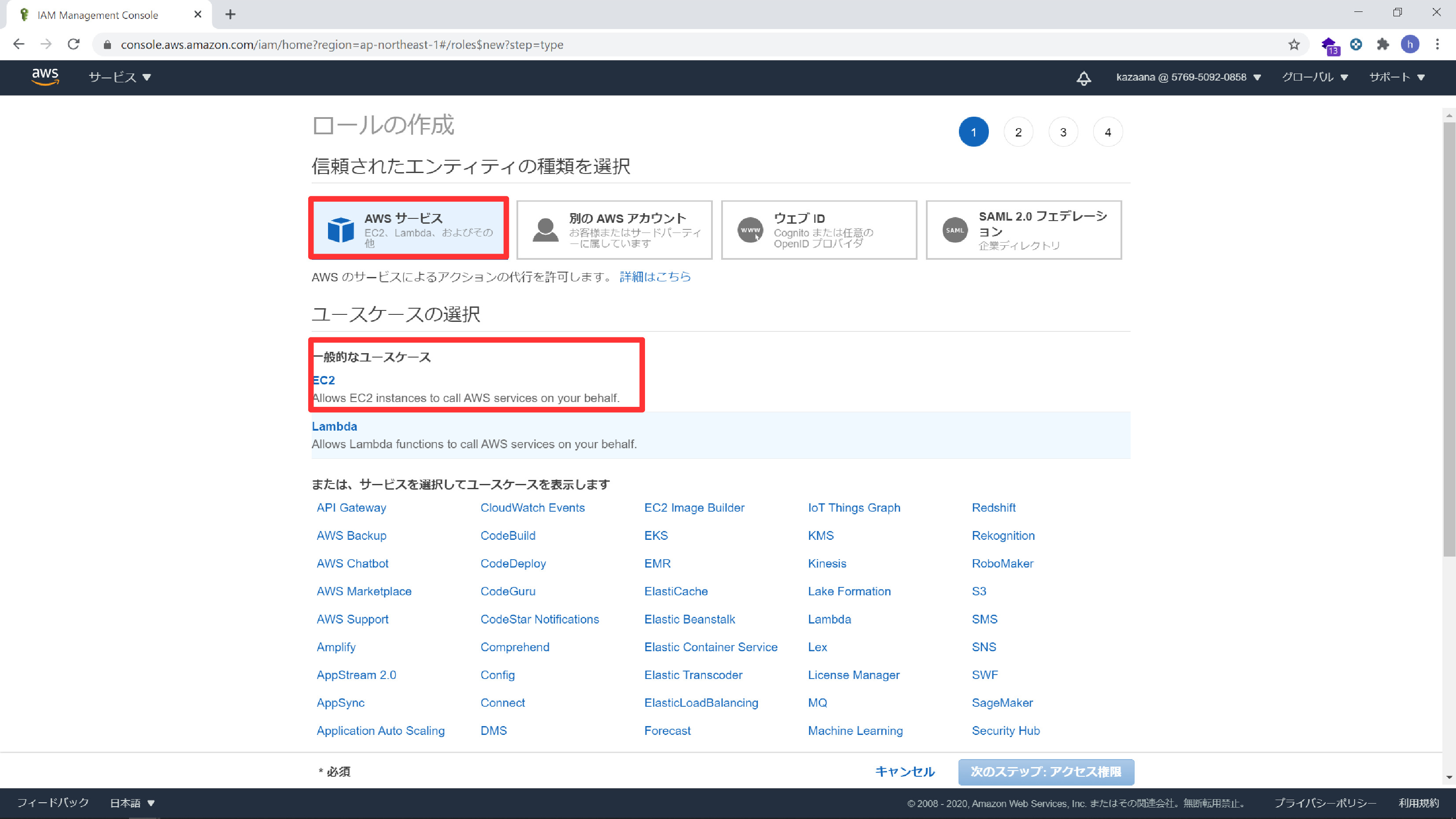Select IoT Things Graph service
Image resolution: width=1456 pixels, height=819 pixels.
tap(854, 508)
